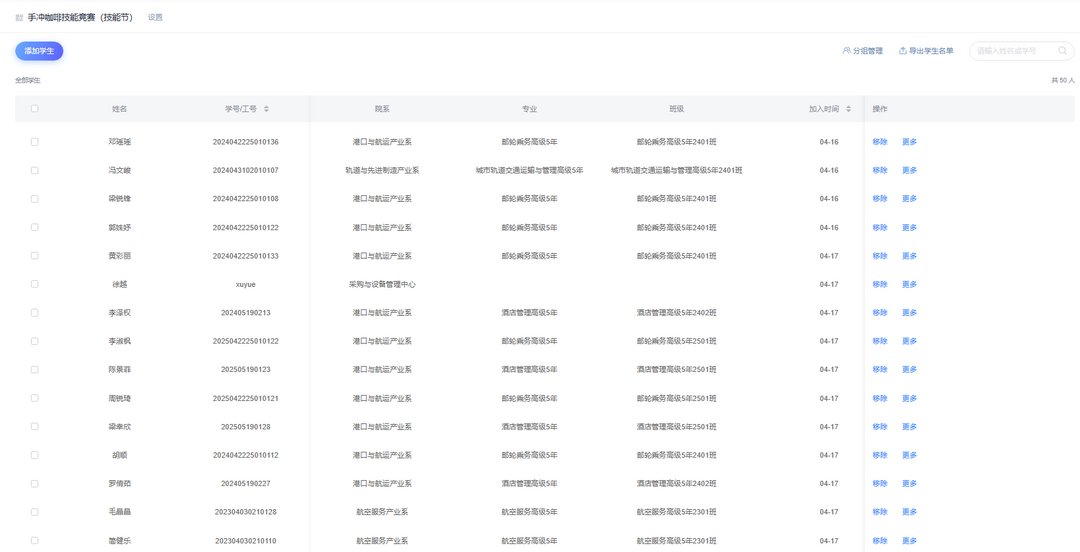Open 更多 menu for ID 2024042225010136

click(909, 142)
